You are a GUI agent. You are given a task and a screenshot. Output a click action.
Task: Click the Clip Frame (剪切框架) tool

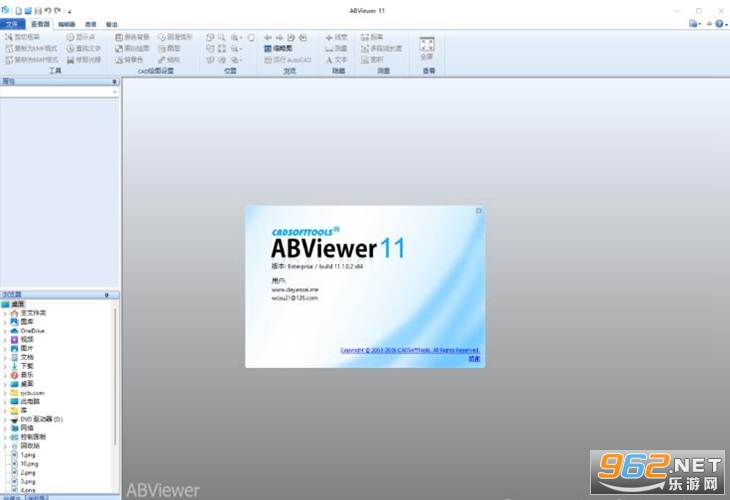click(x=22, y=37)
